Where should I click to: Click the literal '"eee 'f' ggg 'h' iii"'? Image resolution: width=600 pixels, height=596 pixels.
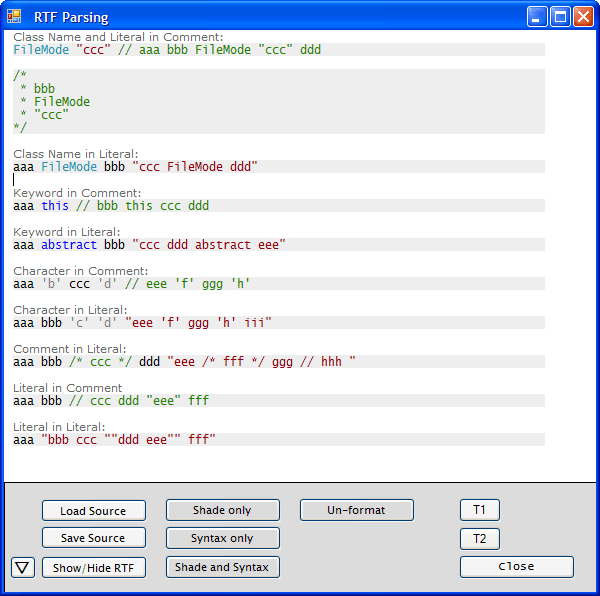(198, 323)
